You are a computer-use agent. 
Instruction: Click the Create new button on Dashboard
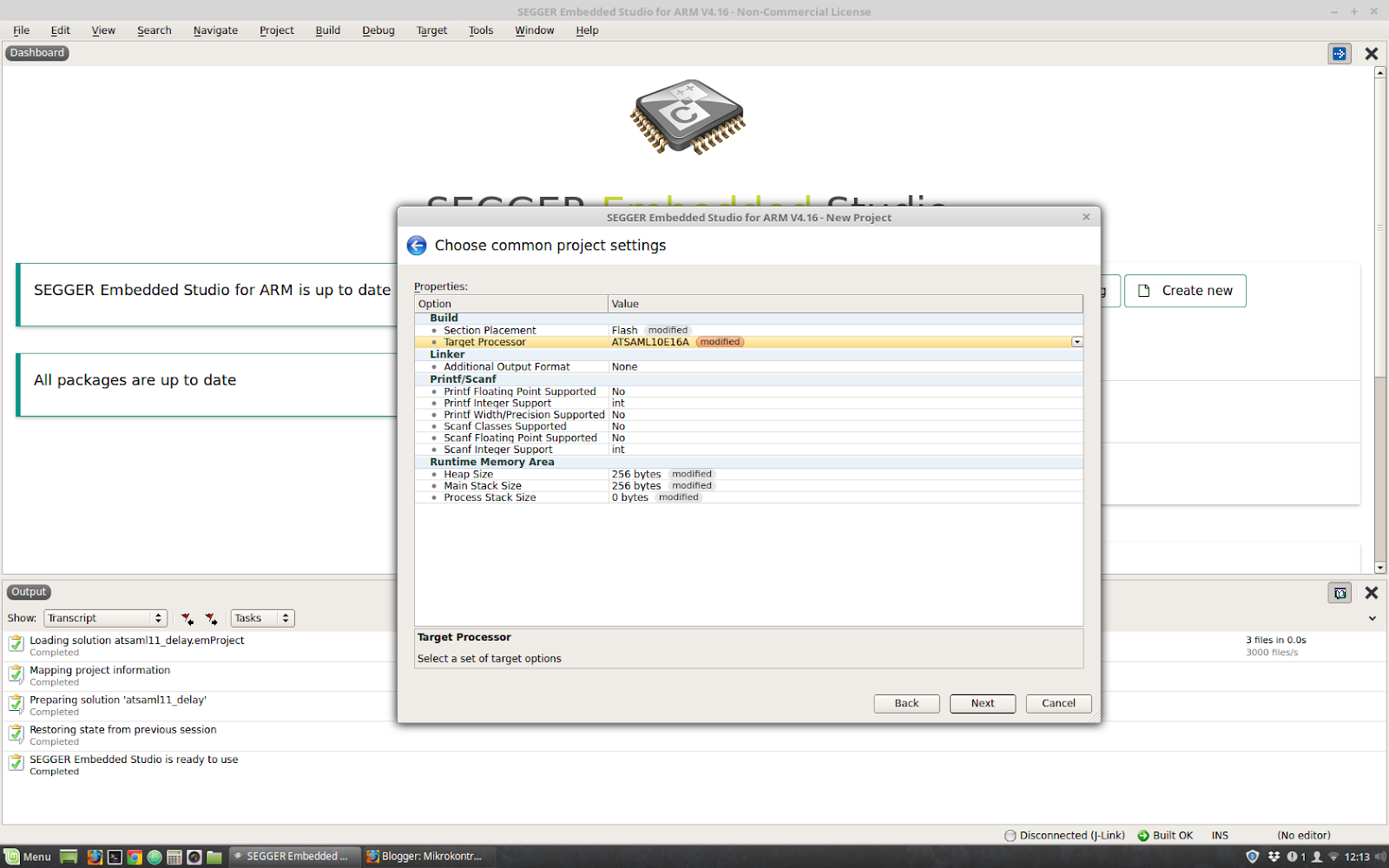click(1185, 291)
